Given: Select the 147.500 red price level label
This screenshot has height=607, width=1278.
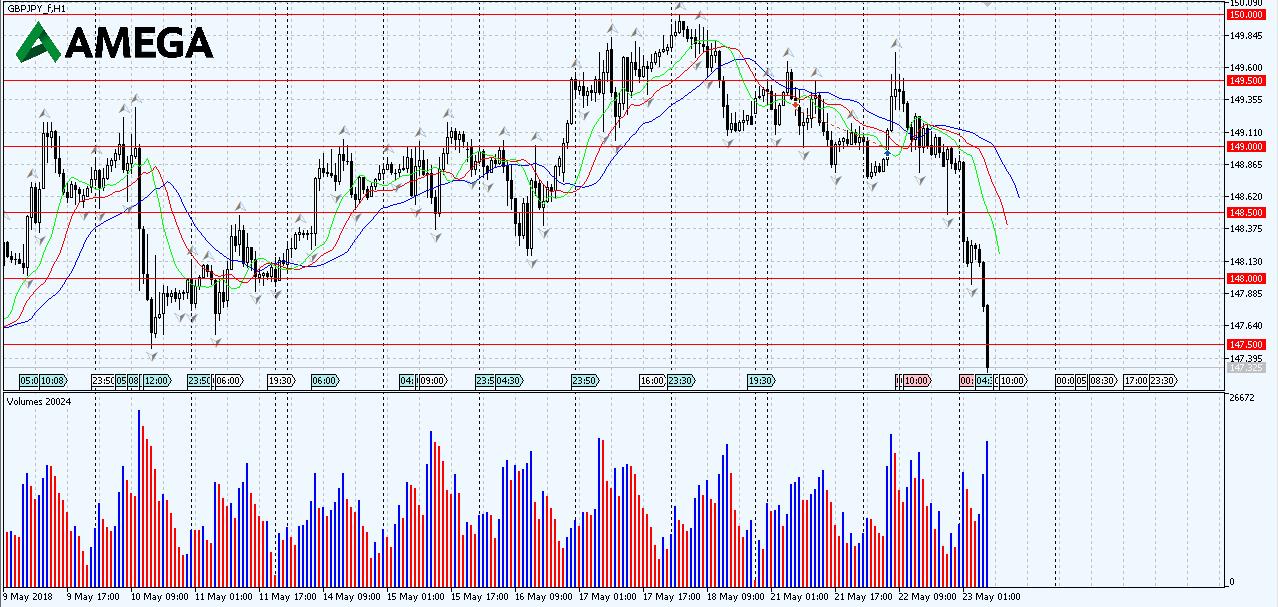Looking at the screenshot, I should [1245, 345].
